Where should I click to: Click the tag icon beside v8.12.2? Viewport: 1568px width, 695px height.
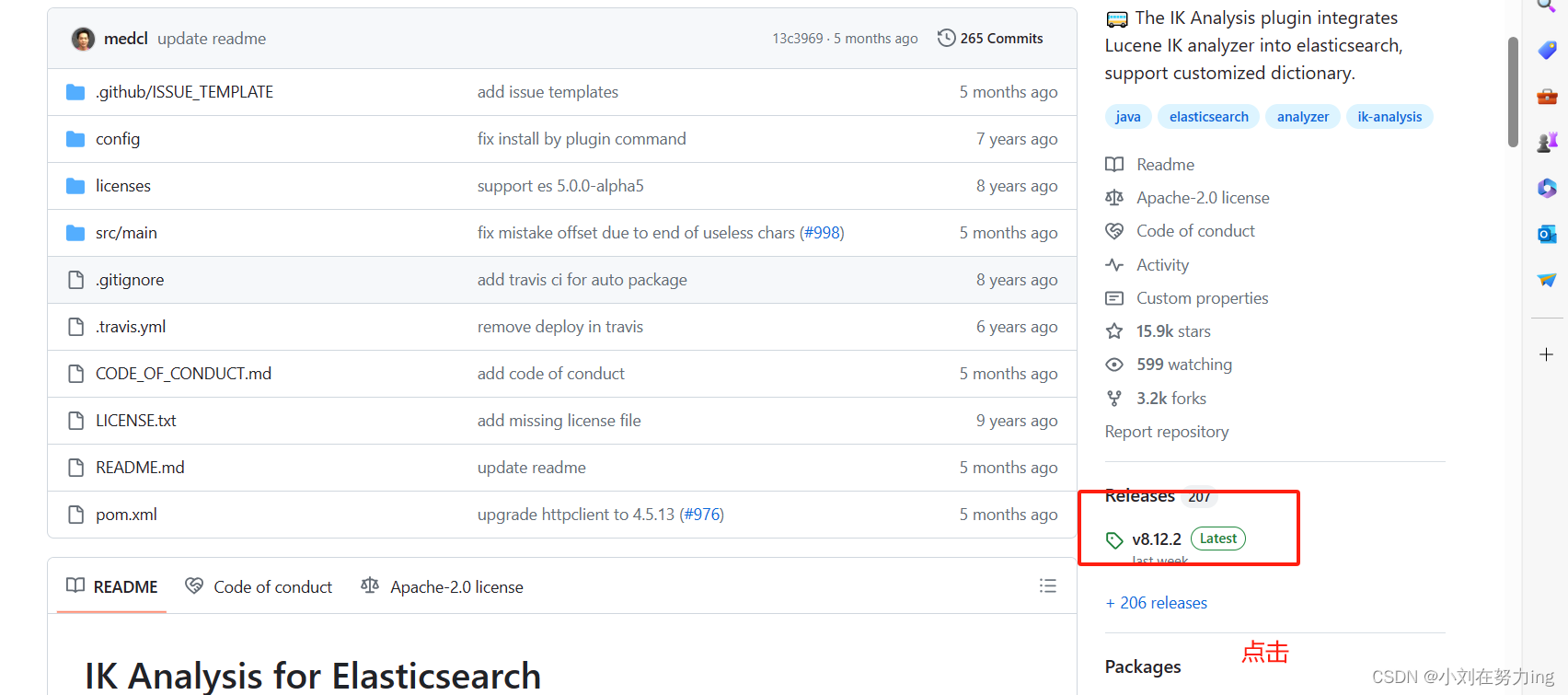(1114, 540)
